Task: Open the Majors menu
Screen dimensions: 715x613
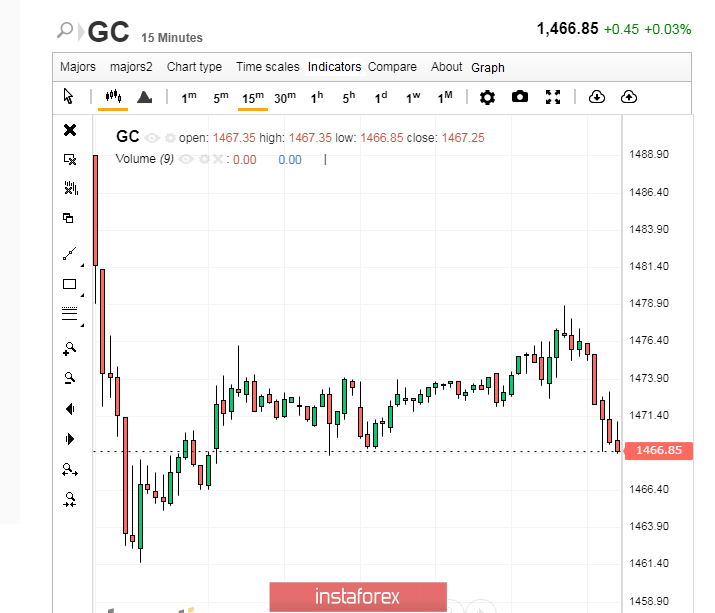Action: pyautogui.click(x=78, y=67)
